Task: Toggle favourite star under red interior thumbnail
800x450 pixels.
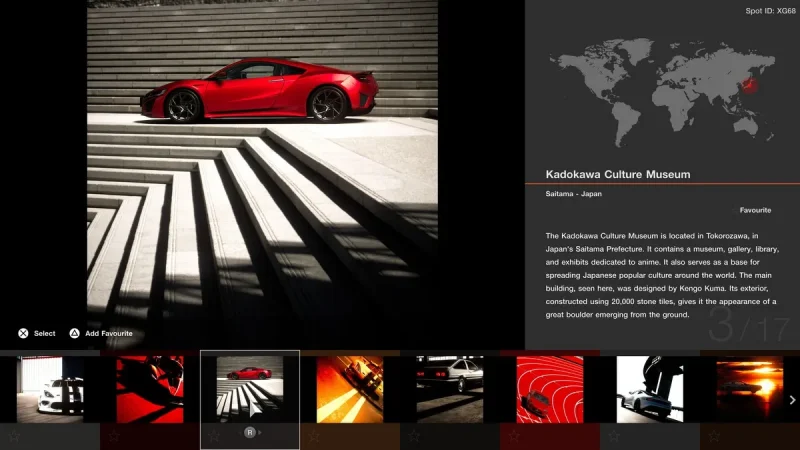Action: click(114, 436)
